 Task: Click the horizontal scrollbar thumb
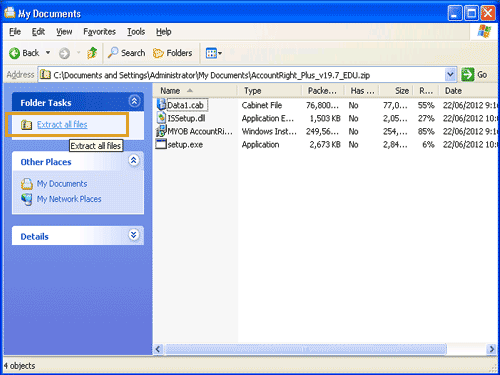[x=306, y=349]
